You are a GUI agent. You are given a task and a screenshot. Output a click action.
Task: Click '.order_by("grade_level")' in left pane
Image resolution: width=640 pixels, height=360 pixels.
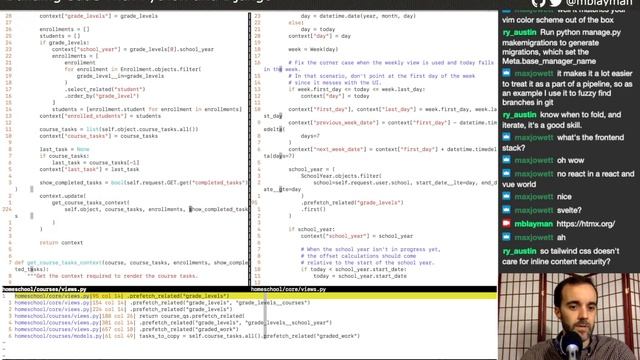point(102,96)
